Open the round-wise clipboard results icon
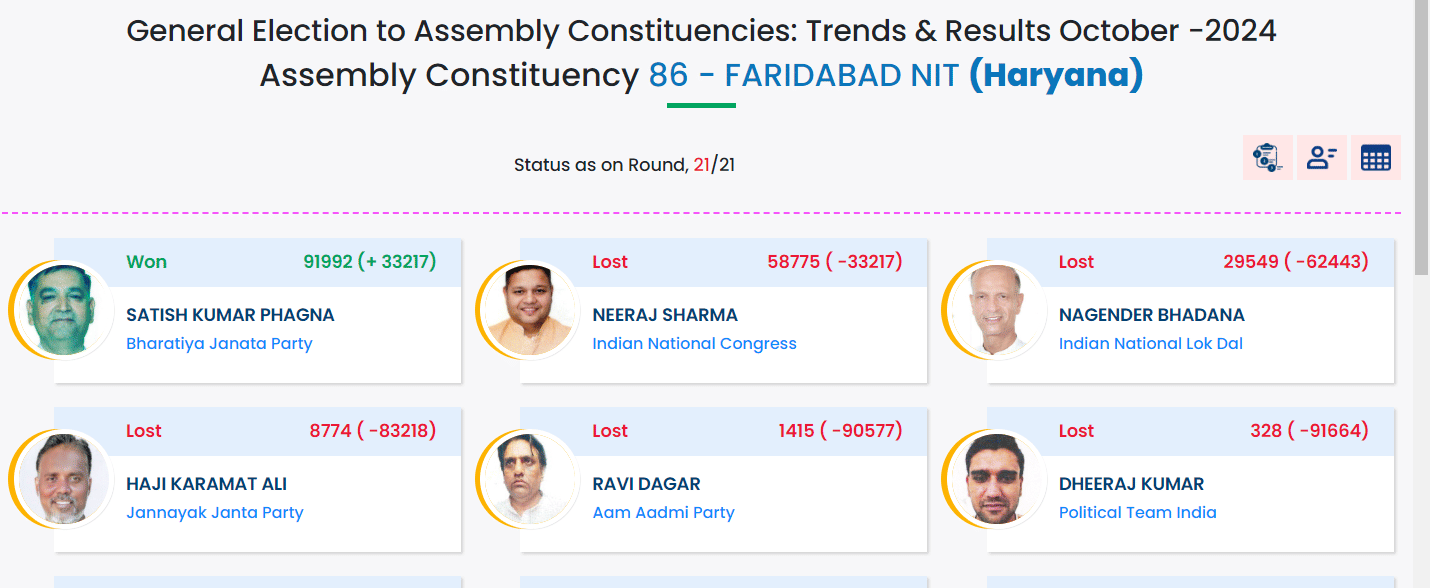 click(x=1268, y=158)
